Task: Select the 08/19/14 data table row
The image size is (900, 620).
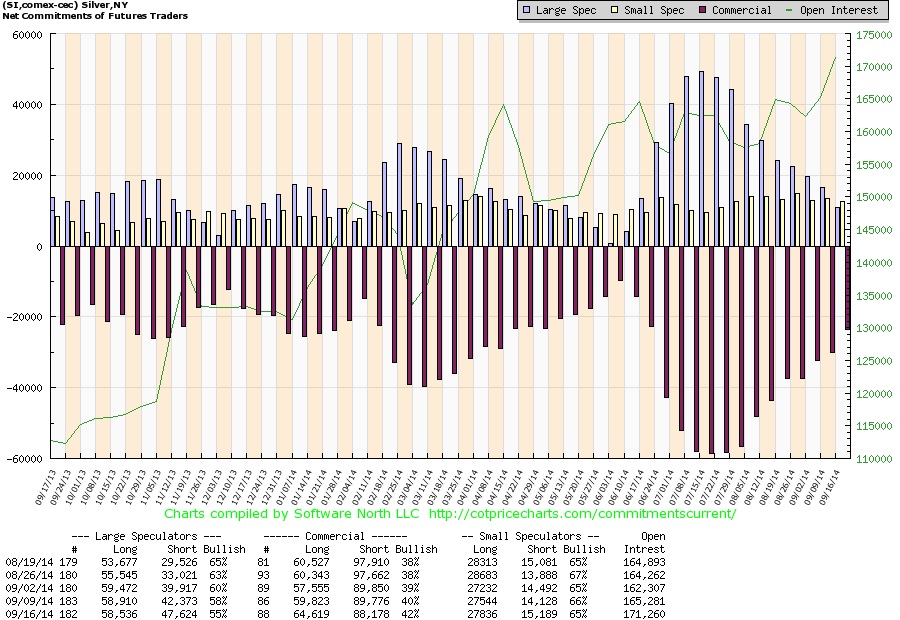Action: point(335,562)
